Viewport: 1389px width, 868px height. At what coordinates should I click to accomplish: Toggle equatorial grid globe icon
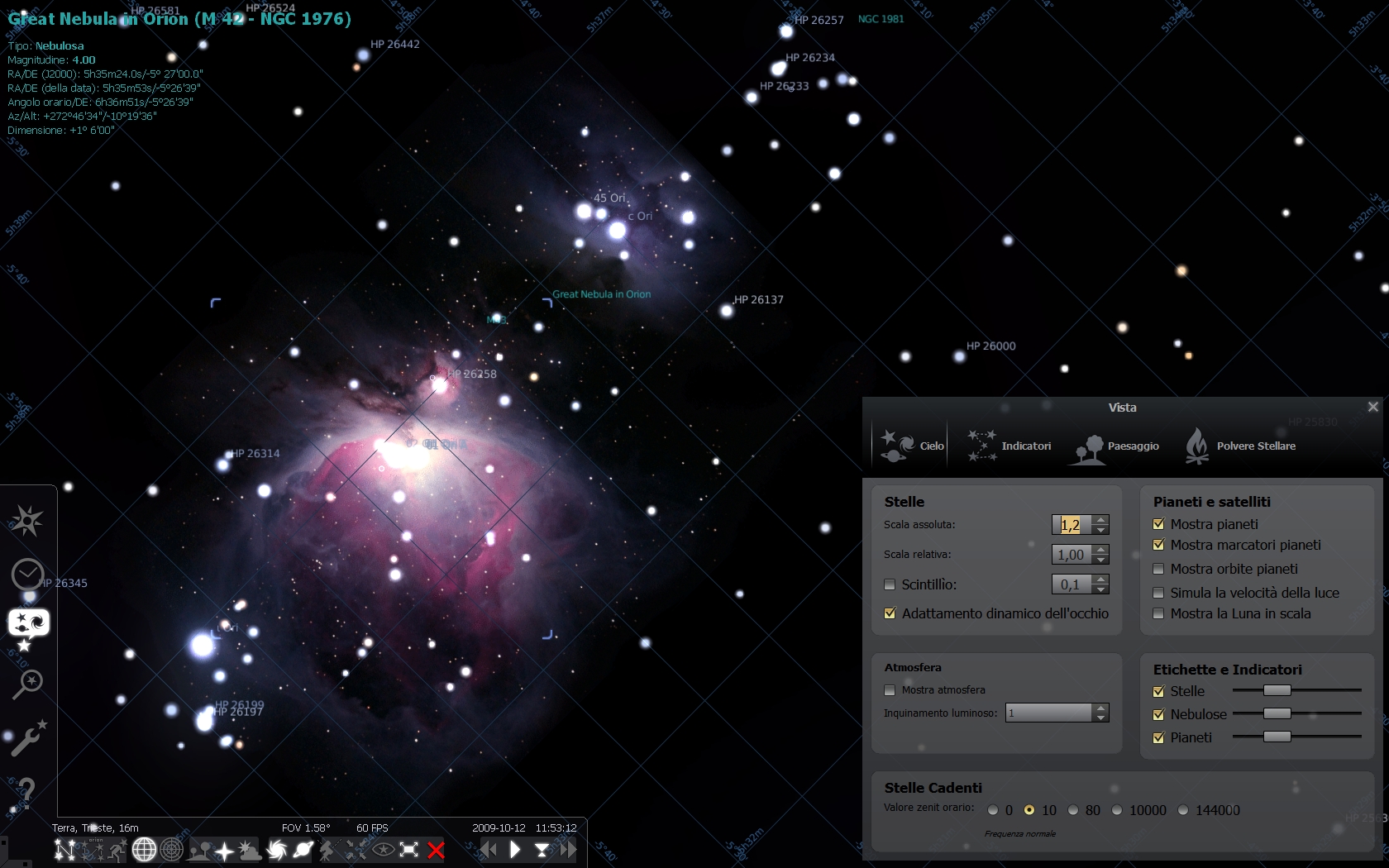144,850
